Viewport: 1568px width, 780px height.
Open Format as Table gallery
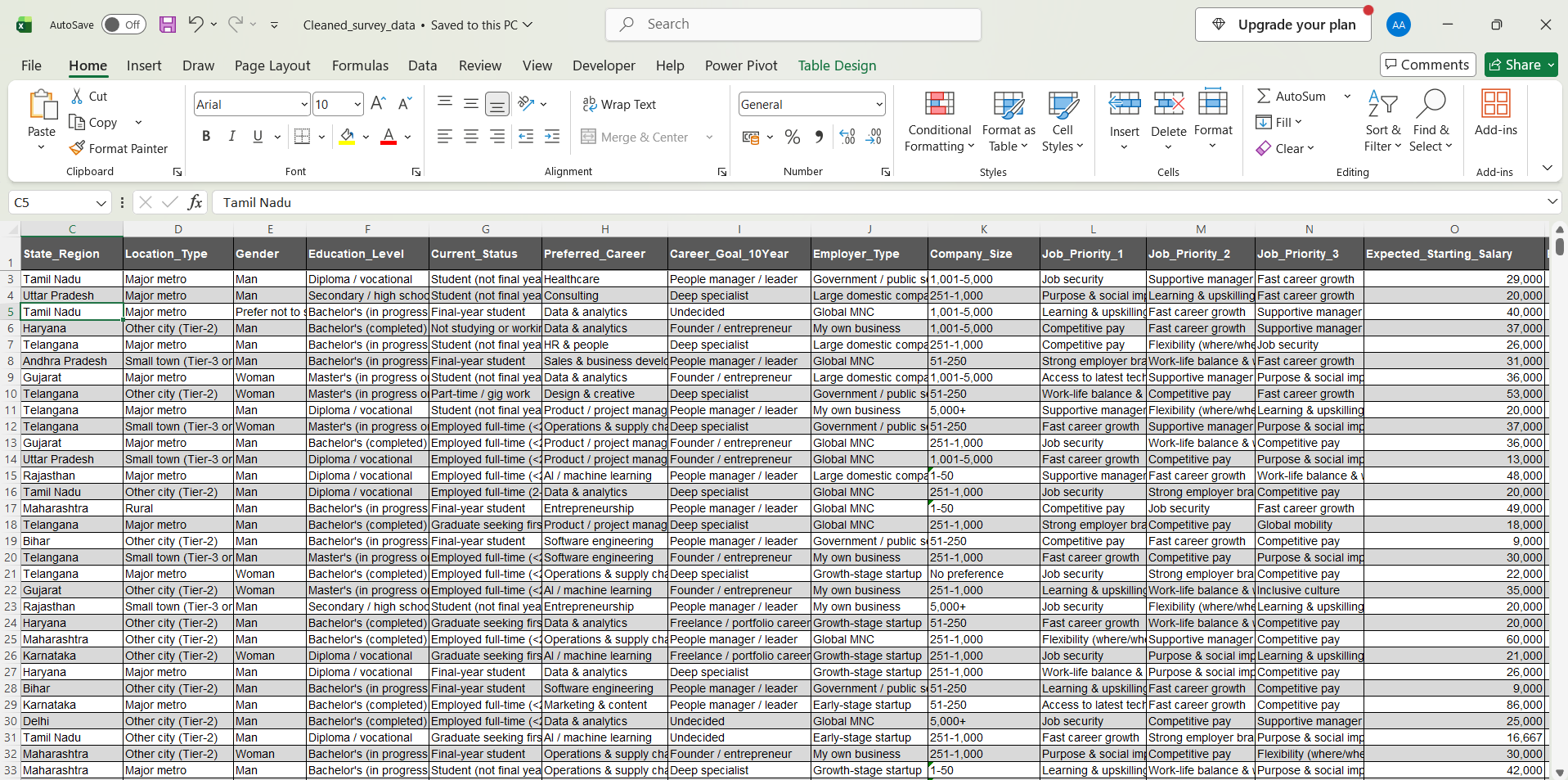click(x=1009, y=121)
